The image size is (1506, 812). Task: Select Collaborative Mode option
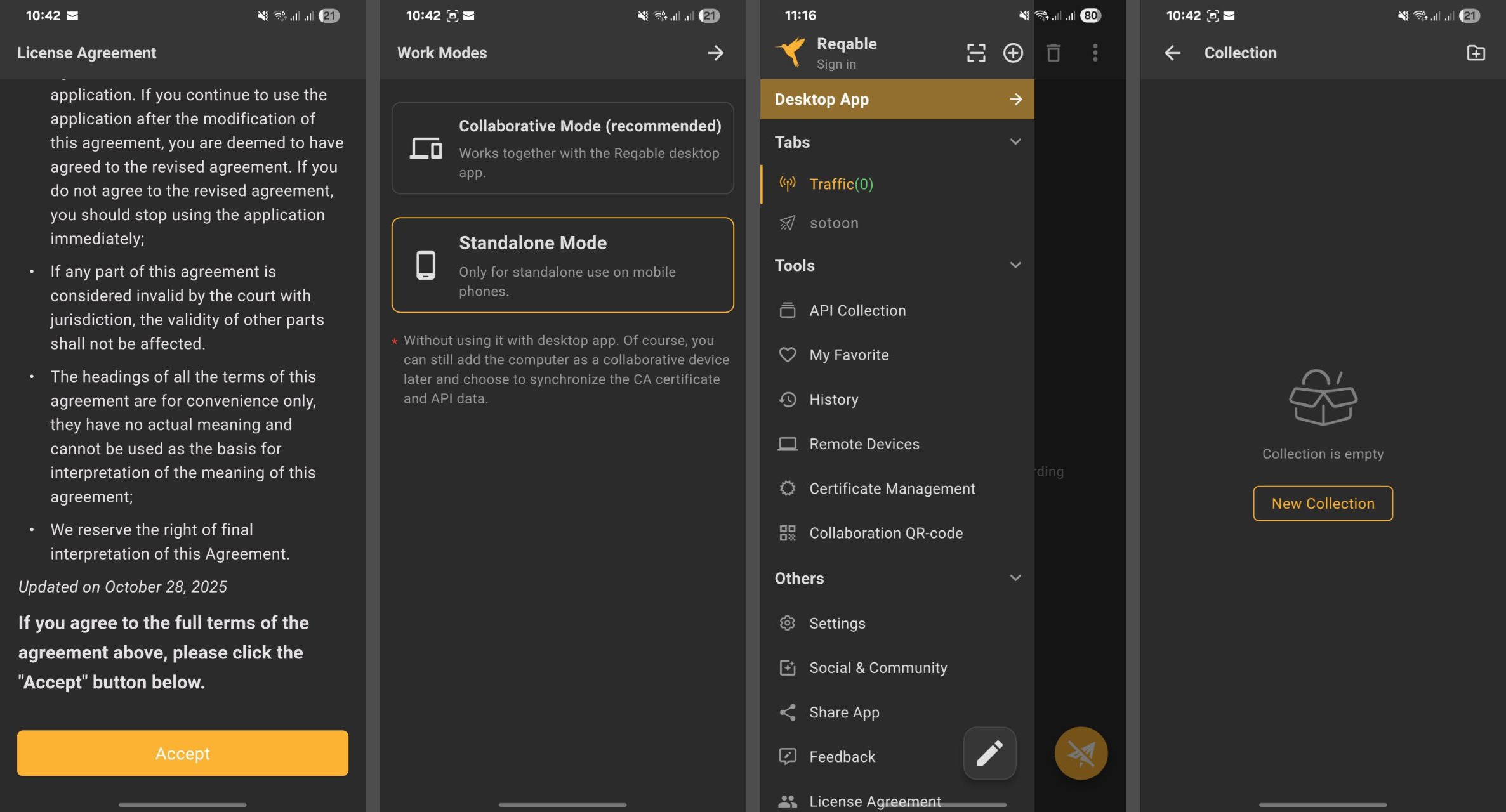(562, 148)
